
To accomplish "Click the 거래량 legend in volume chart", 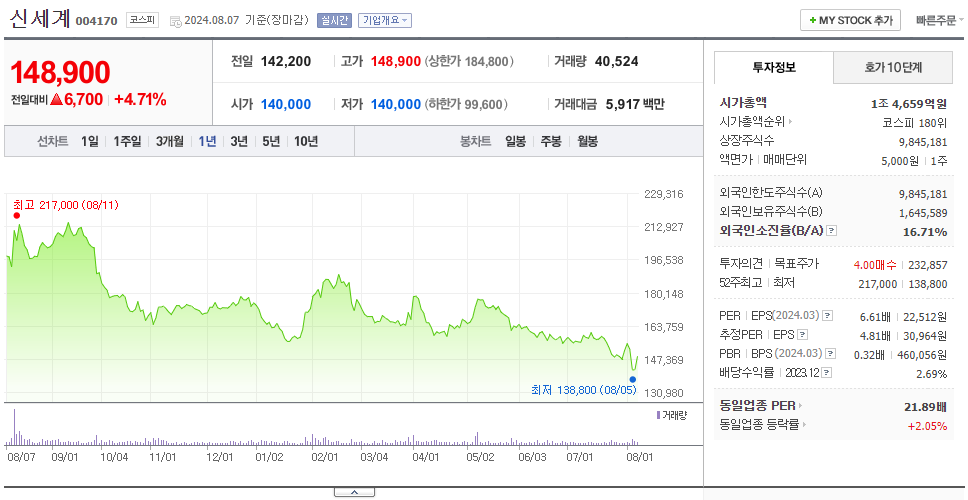I will (x=672, y=415).
